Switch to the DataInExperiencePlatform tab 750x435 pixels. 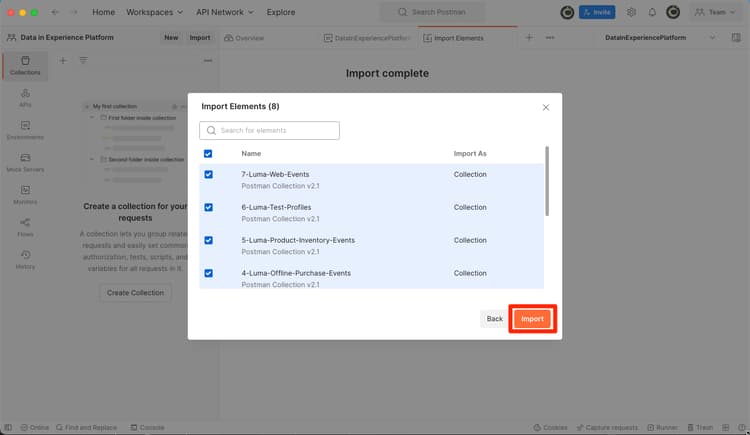click(x=367, y=38)
